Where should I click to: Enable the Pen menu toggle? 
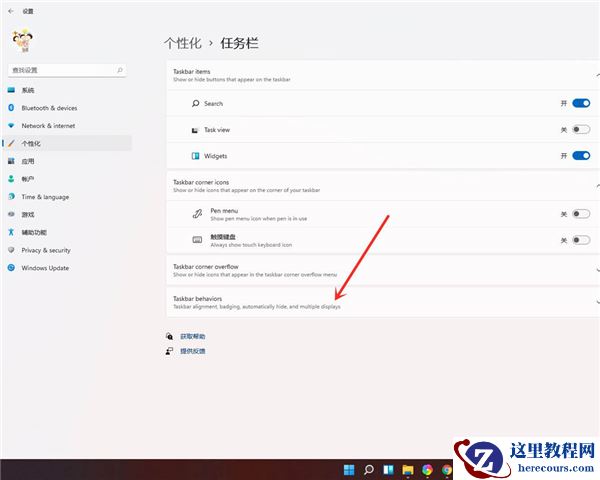coord(581,214)
